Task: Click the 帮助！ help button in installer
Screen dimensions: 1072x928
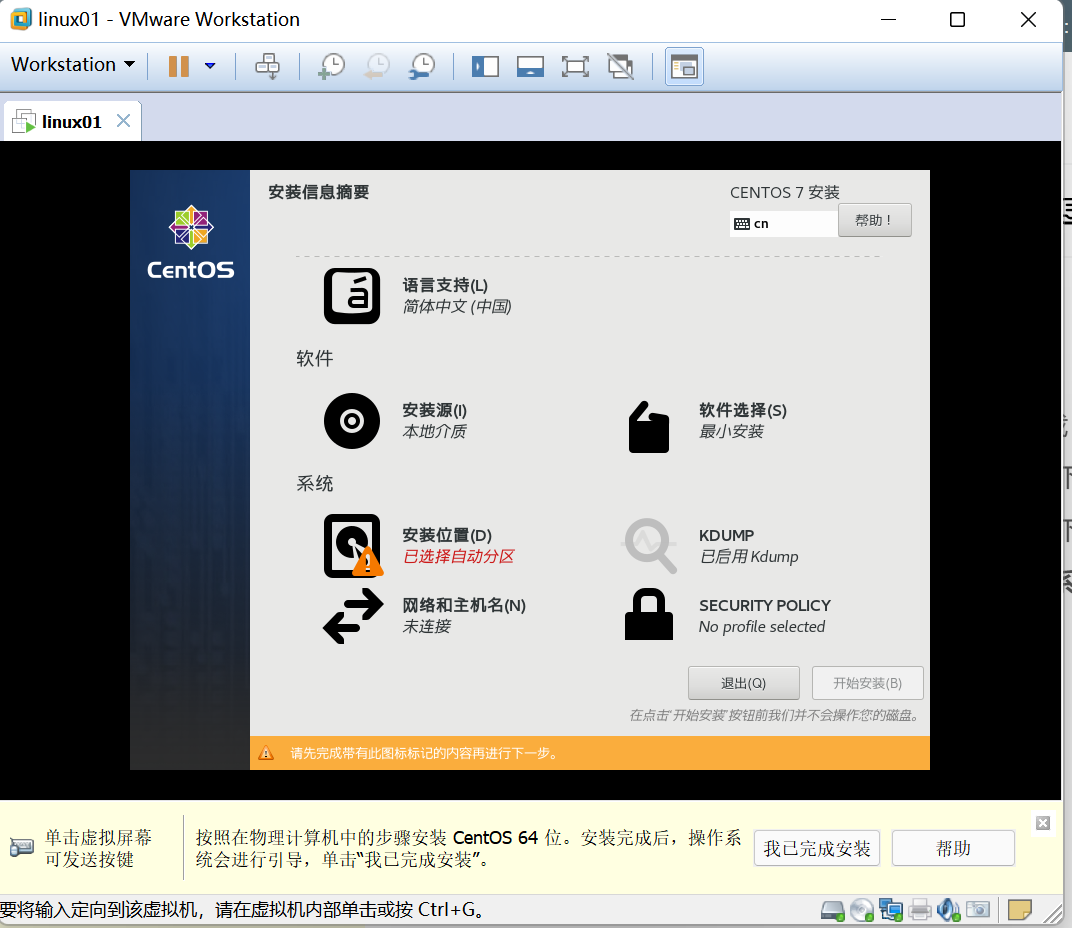Action: coord(874,220)
